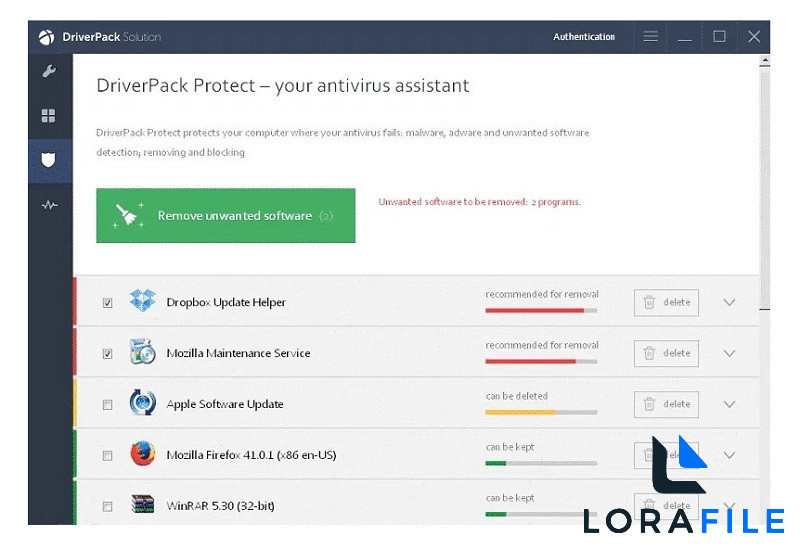Screen dimensions: 800x549
Task: Select the 'Apple Software Update' name
Action: (x=225, y=404)
